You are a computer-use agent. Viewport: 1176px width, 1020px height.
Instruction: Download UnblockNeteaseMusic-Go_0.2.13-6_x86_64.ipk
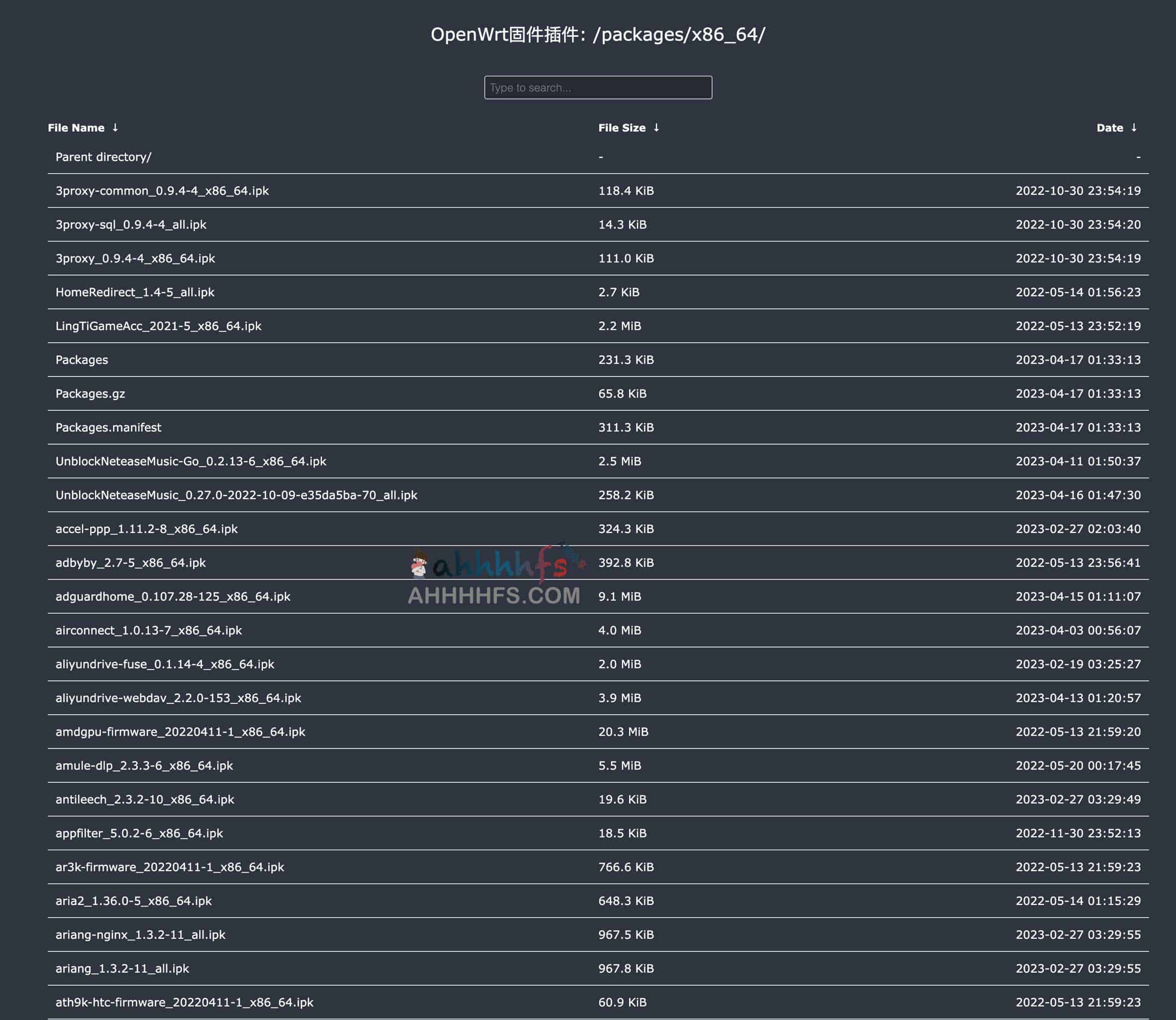[x=191, y=461]
